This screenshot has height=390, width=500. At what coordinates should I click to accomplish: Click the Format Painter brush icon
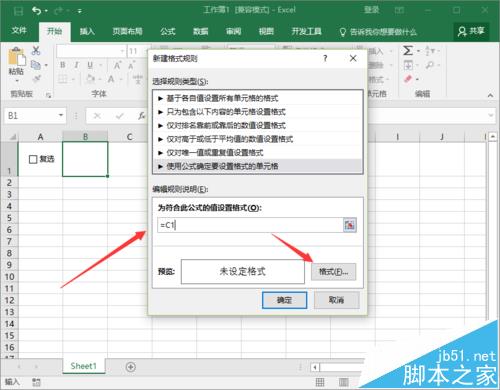pyautogui.click(x=36, y=79)
